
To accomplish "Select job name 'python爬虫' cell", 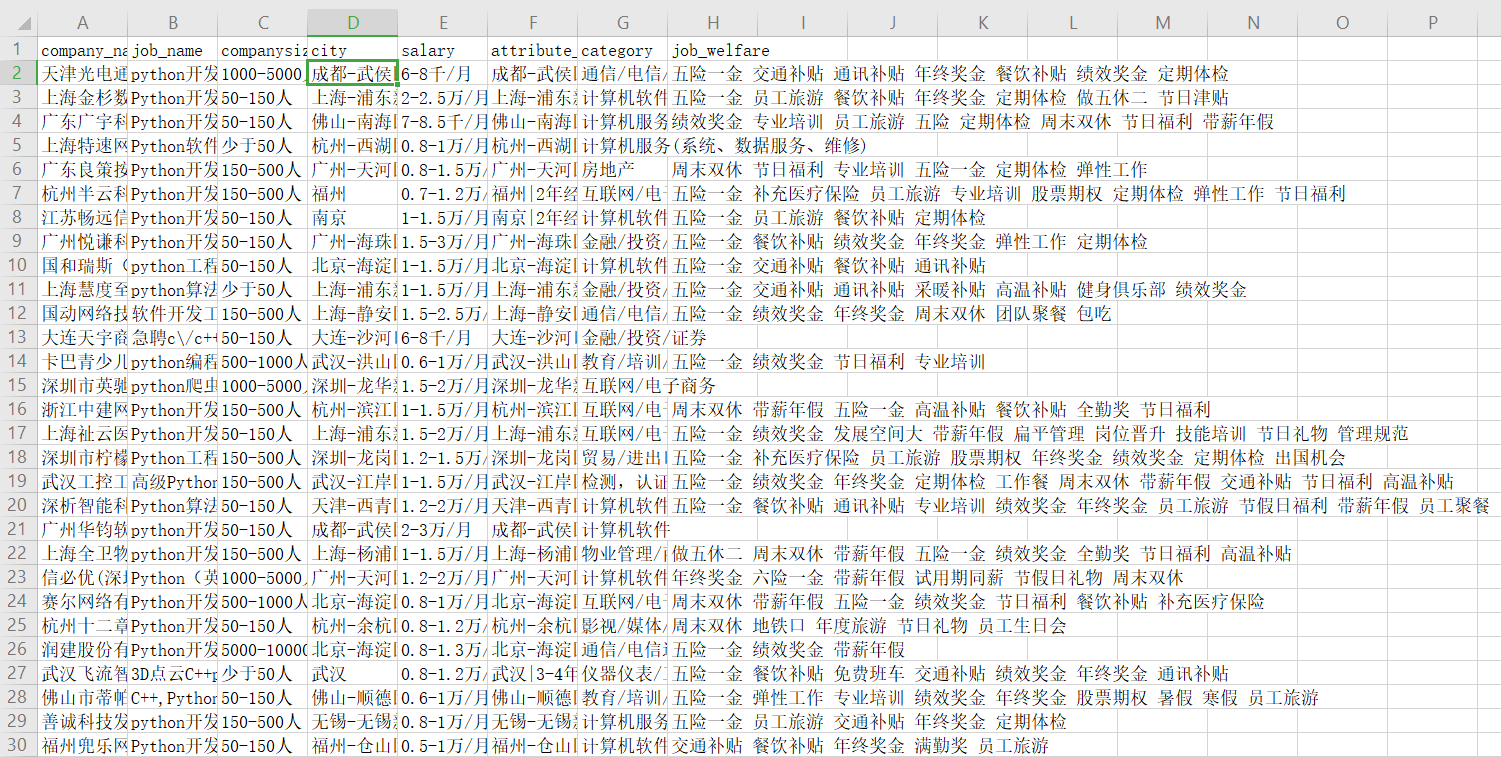I will (173, 386).
